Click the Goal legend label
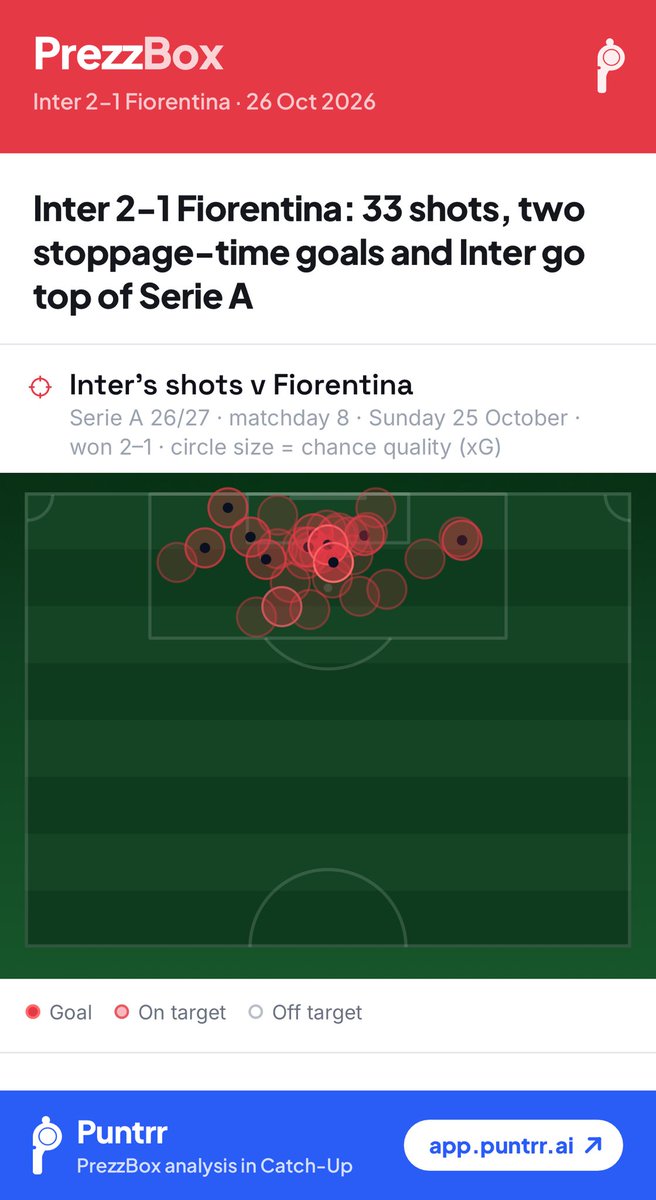Image resolution: width=656 pixels, height=1200 pixels. point(70,1012)
